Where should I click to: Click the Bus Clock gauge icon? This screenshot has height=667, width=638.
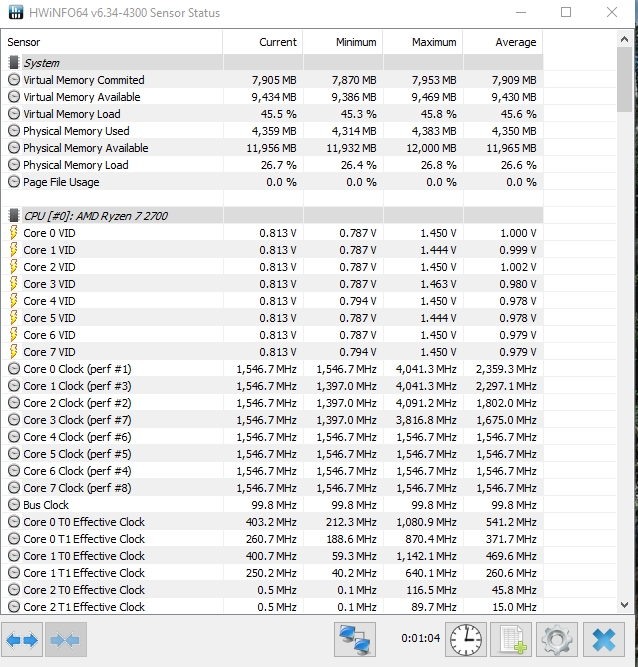click(x=14, y=505)
